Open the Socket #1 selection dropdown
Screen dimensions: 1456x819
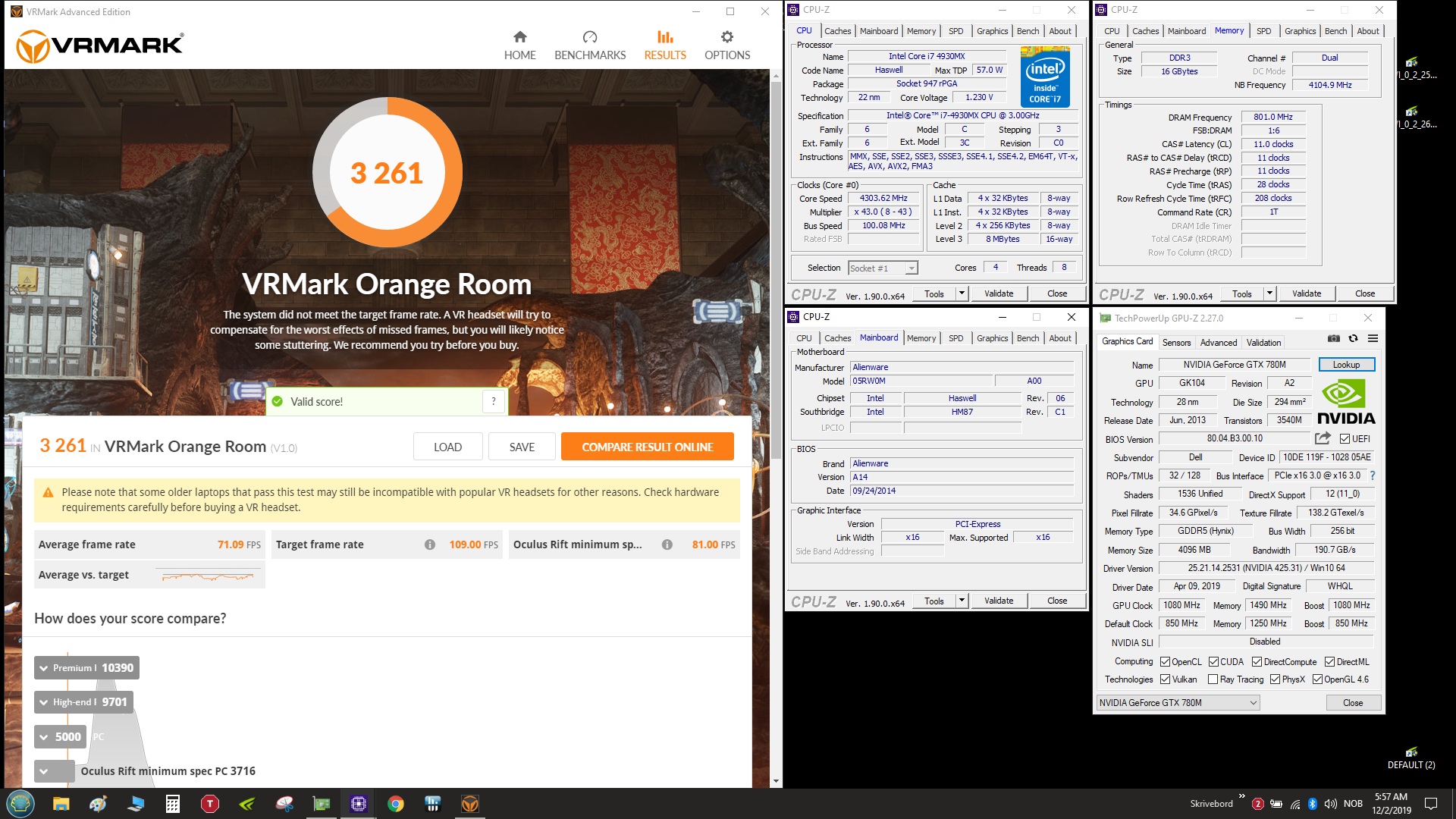883,268
